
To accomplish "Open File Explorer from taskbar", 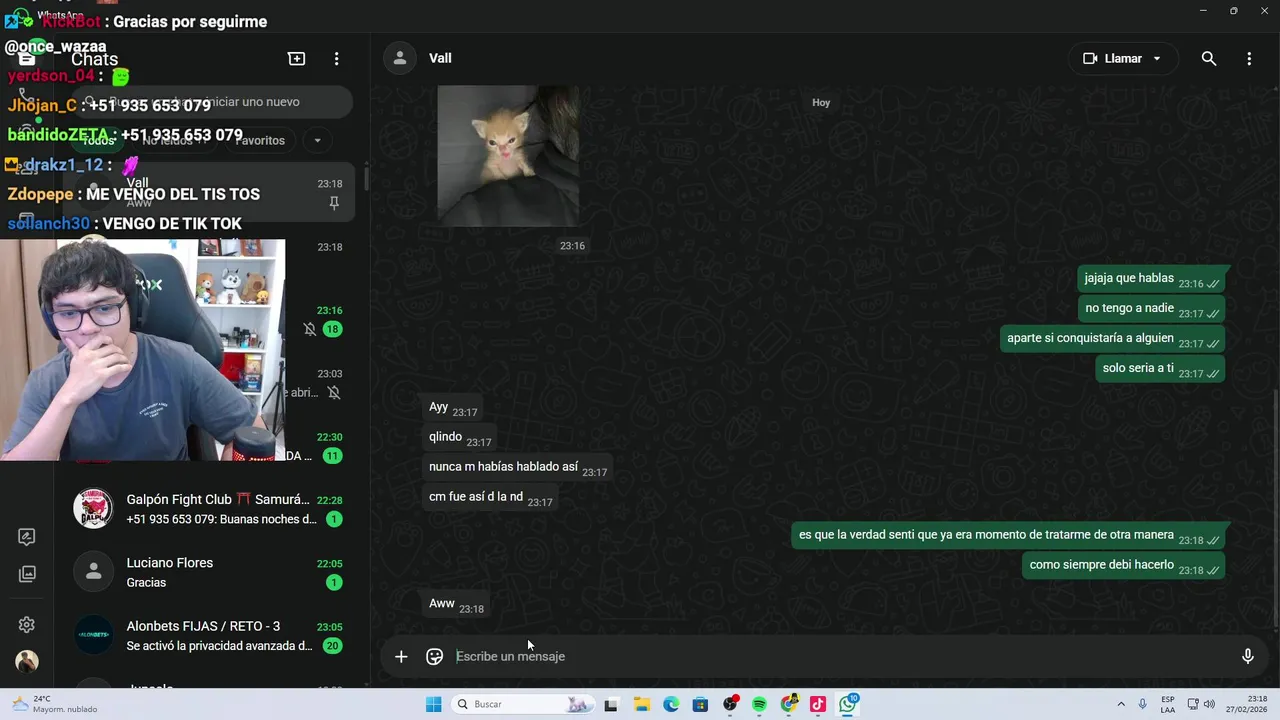I will click(642, 705).
